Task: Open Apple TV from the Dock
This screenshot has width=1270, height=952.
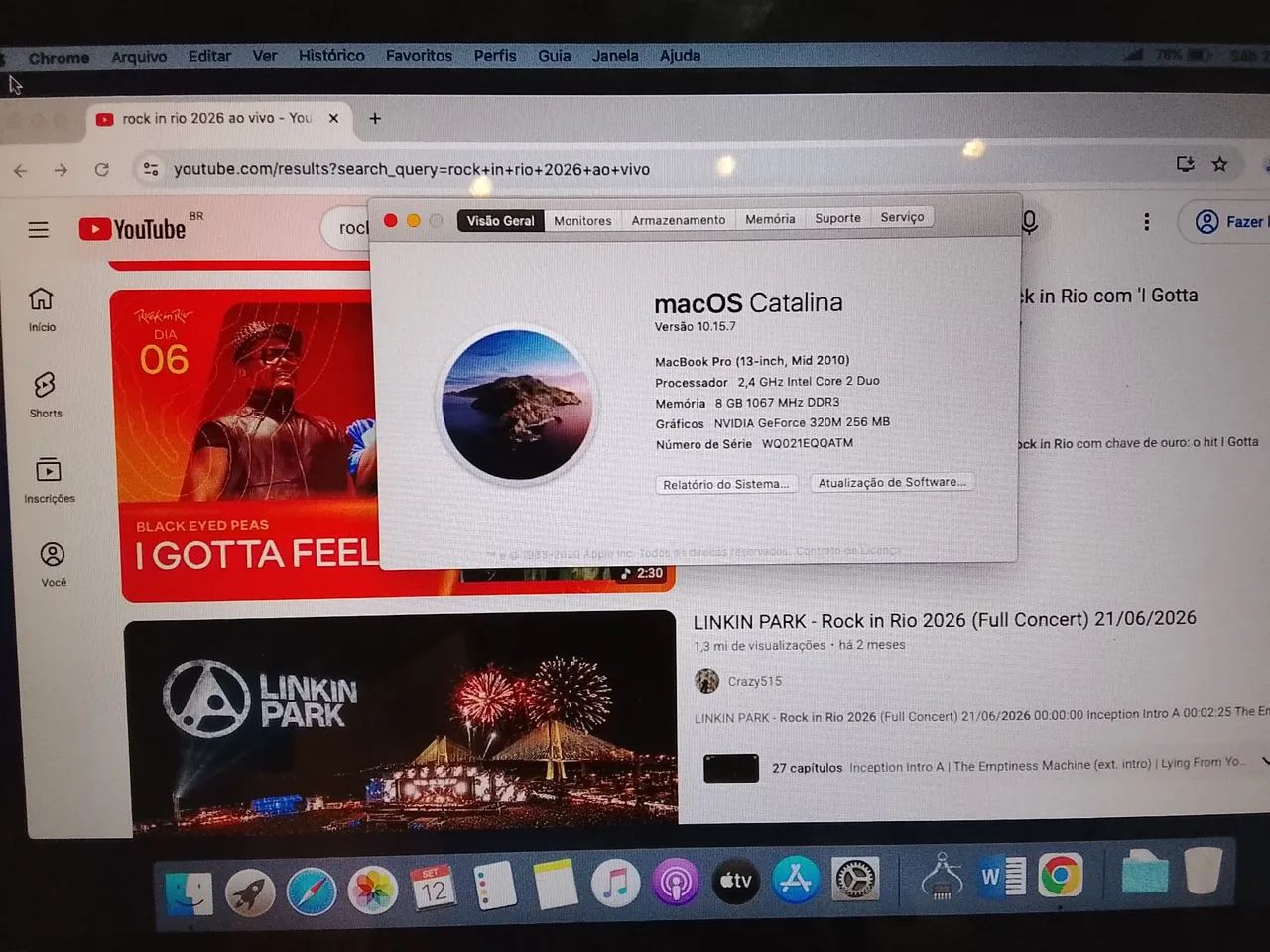Action: [x=736, y=881]
